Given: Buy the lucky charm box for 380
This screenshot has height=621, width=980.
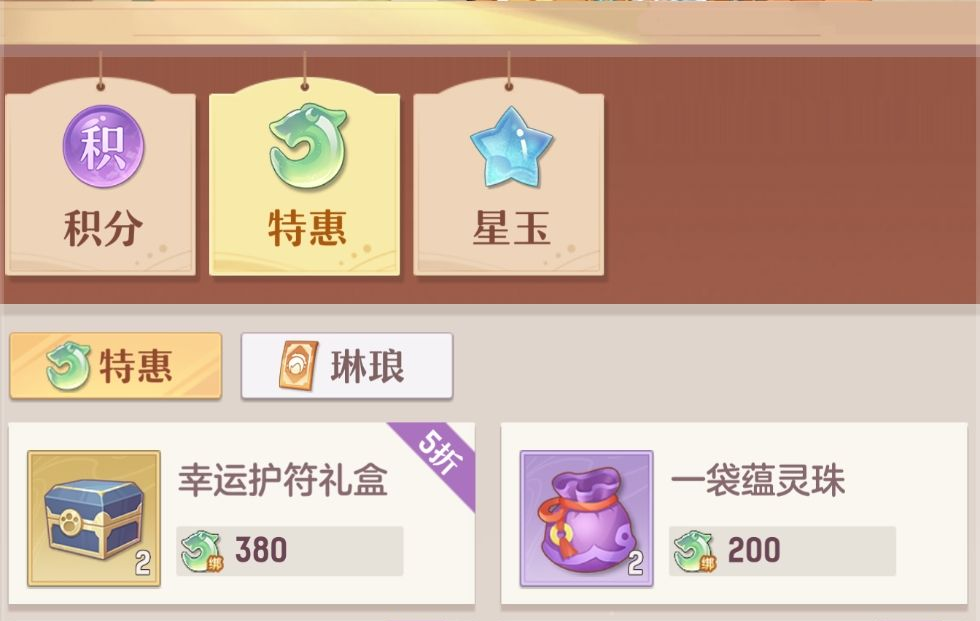Looking at the screenshot, I should (290, 550).
